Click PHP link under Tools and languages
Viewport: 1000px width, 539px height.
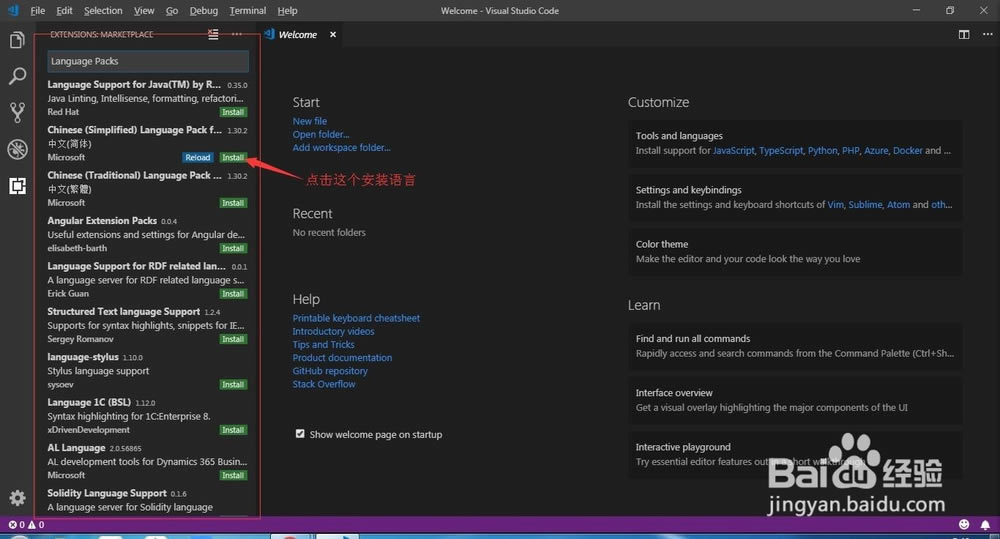pos(850,151)
